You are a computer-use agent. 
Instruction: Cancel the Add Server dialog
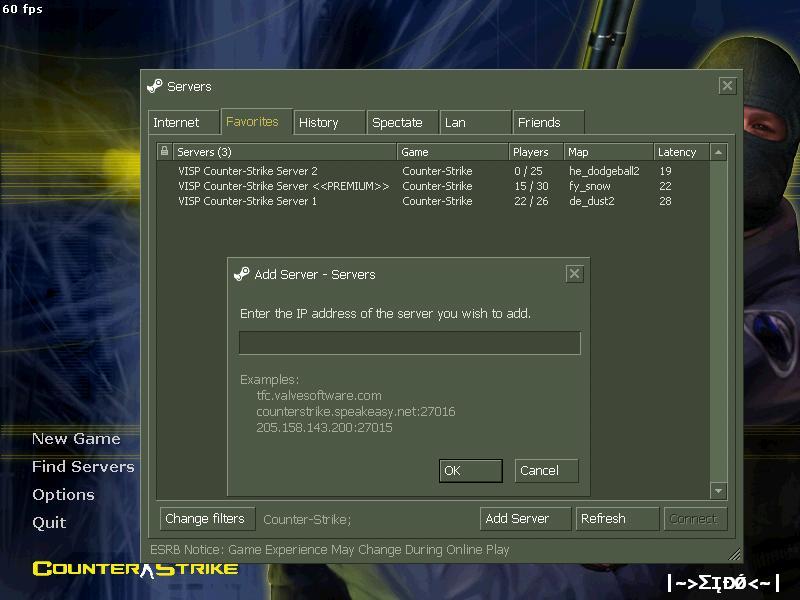[x=546, y=470]
